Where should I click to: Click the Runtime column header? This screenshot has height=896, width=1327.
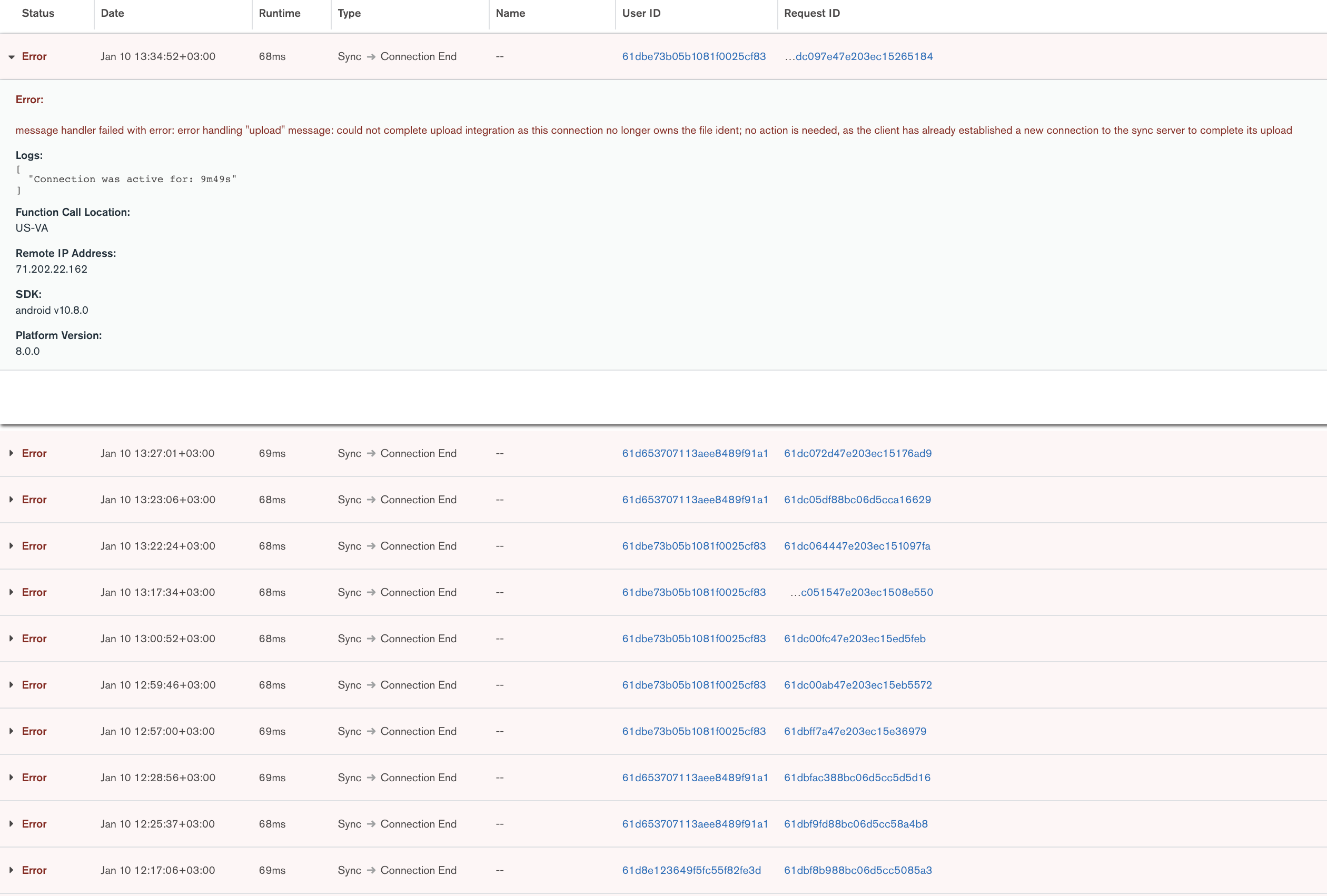[x=279, y=13]
